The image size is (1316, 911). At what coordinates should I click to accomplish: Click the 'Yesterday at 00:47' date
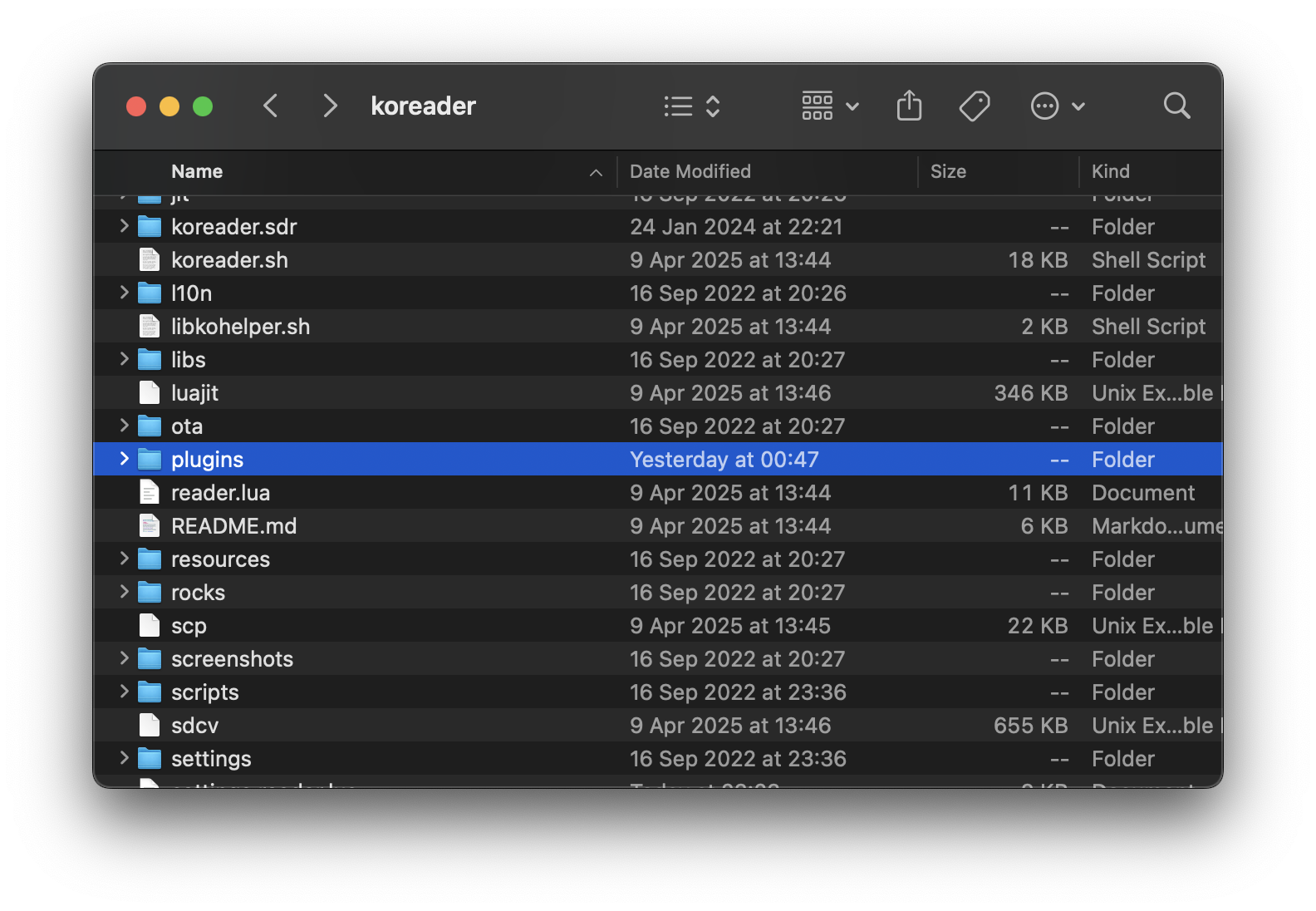724,460
